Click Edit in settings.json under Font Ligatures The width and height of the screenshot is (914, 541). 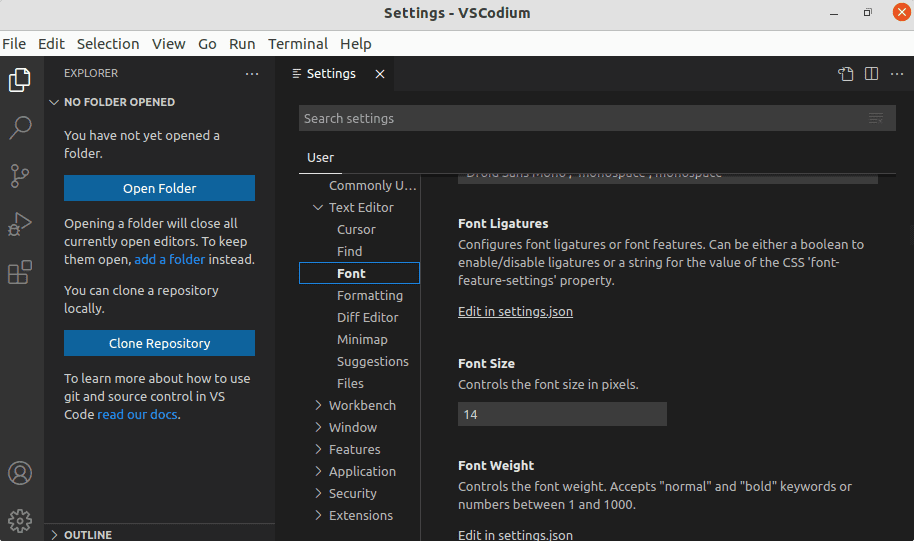[x=515, y=311]
